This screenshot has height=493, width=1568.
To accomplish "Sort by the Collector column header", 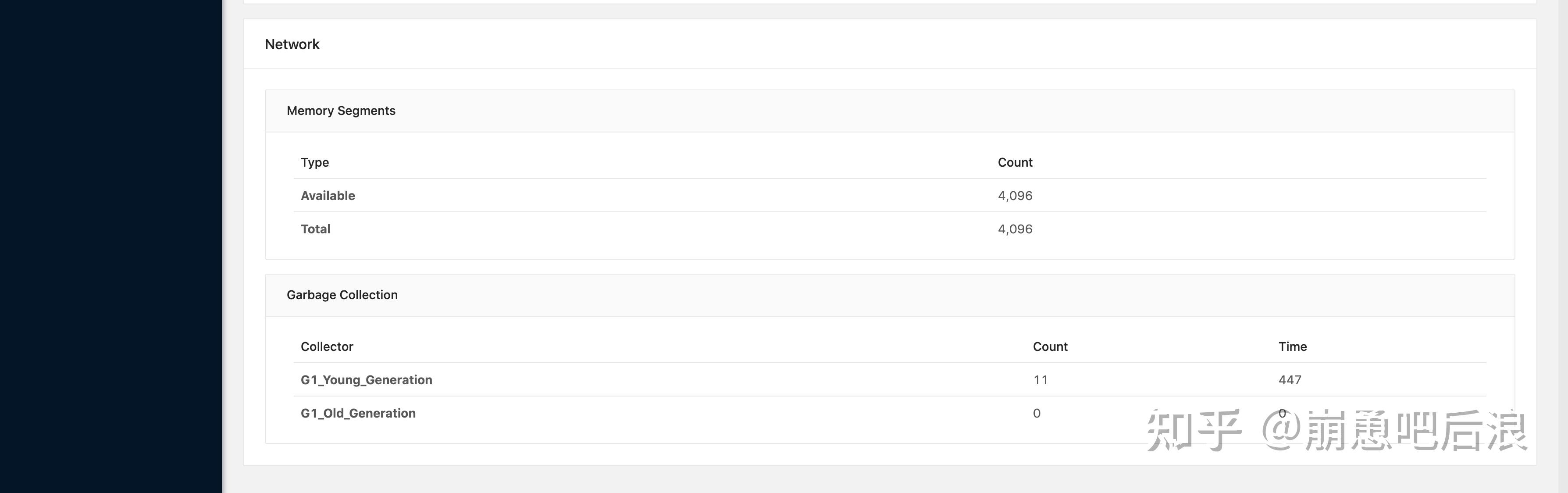I will click(327, 347).
